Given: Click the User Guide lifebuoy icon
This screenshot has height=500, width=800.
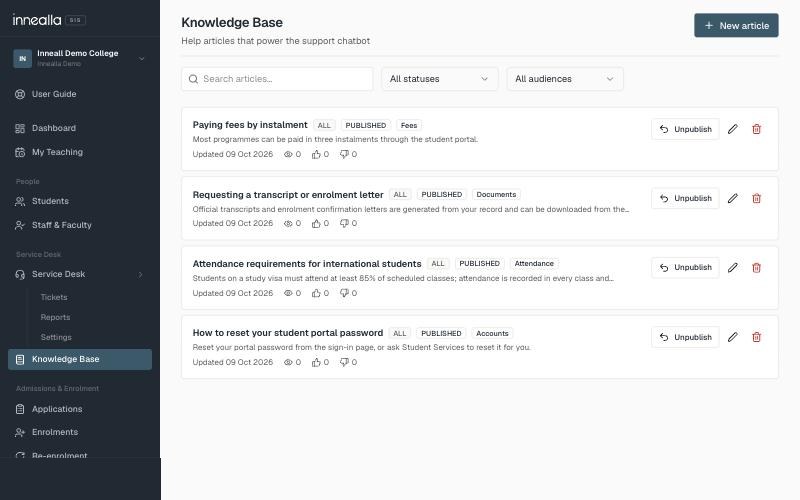Looking at the screenshot, I should pos(20,94).
